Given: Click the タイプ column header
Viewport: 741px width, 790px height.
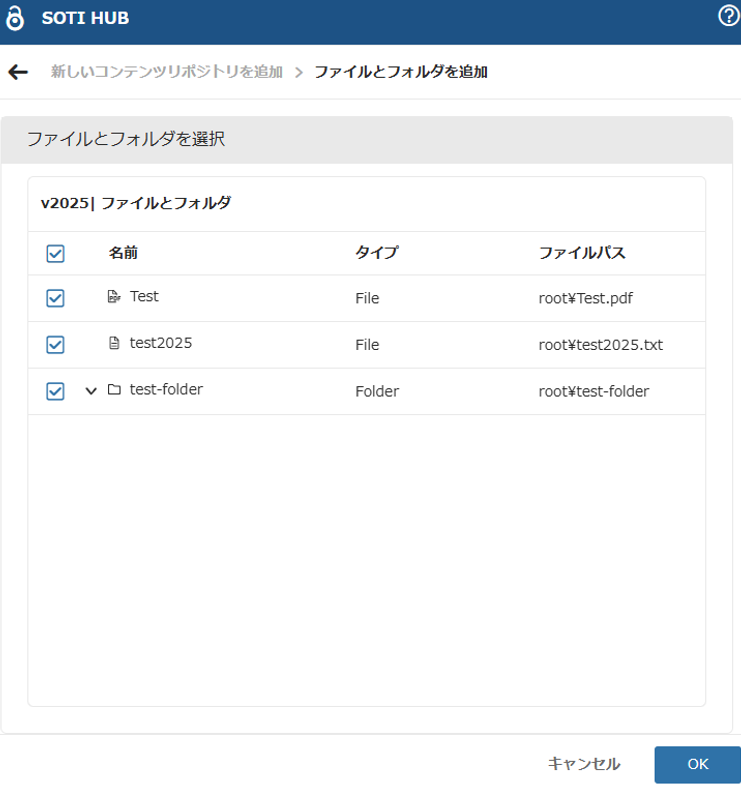Looking at the screenshot, I should point(377,253).
